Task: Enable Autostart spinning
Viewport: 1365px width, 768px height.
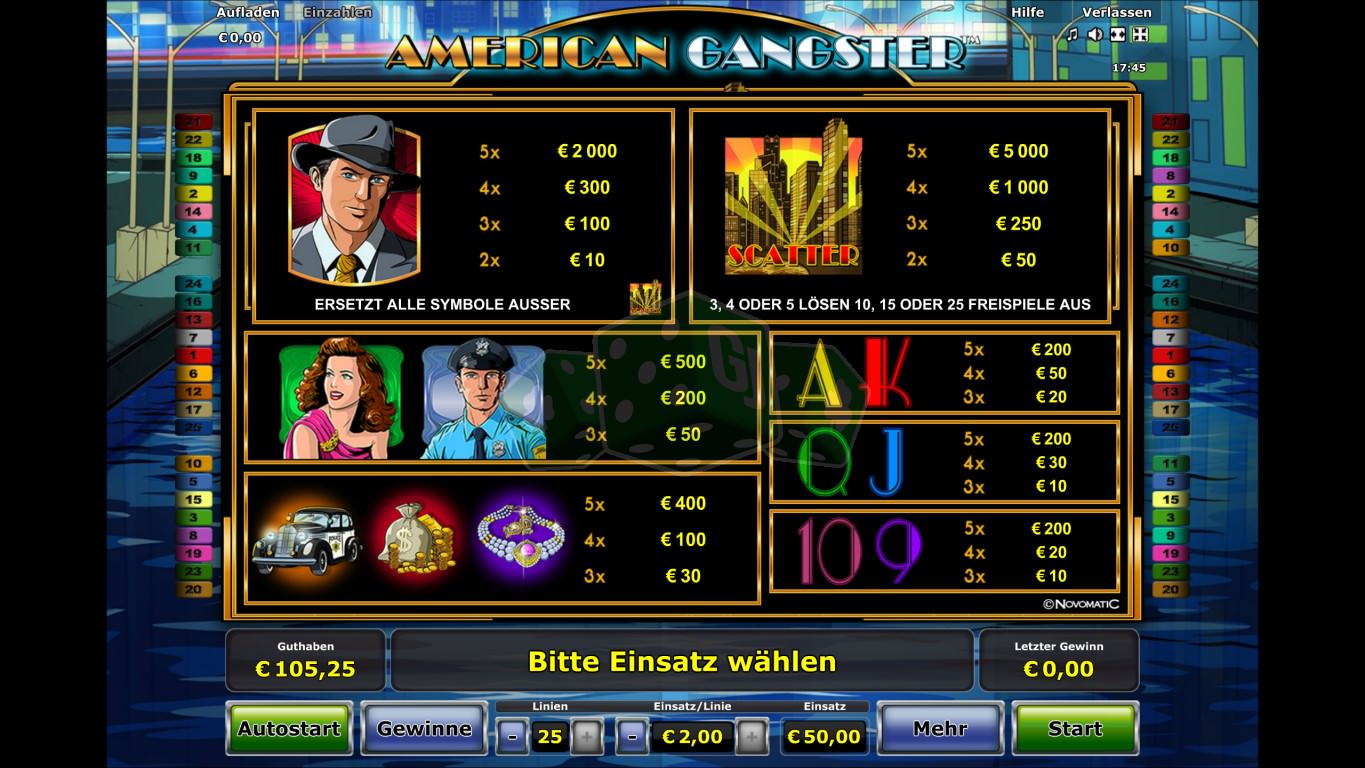Action: [x=289, y=729]
